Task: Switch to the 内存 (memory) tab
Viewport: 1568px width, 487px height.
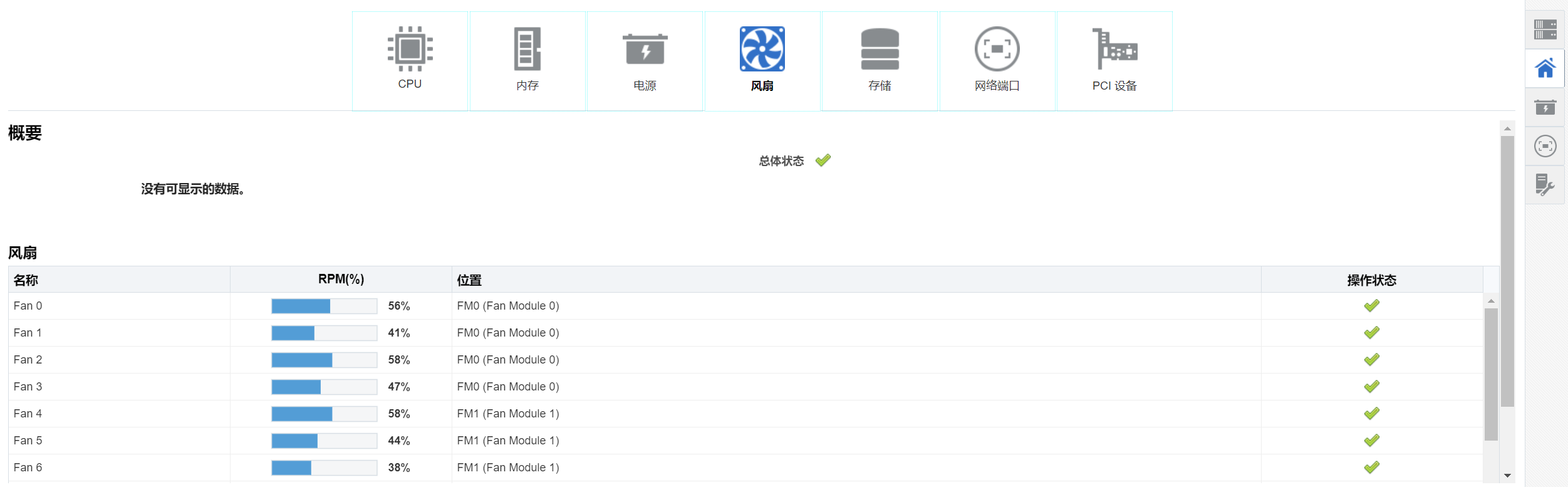Action: 527,61
